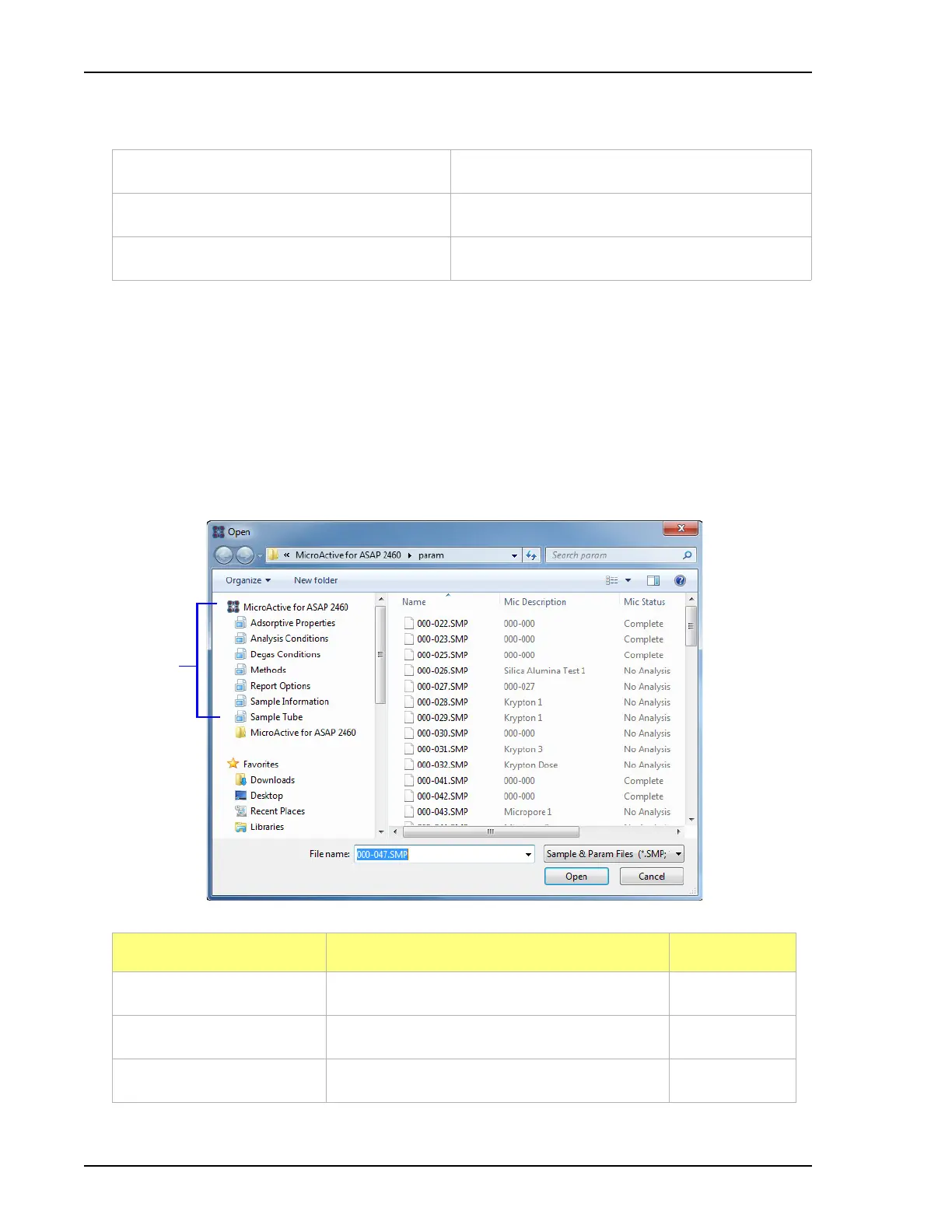Viewport: 952px width, 1232px height.
Task: Click the file list horizontal scrollbar thumb
Action: coord(491,831)
